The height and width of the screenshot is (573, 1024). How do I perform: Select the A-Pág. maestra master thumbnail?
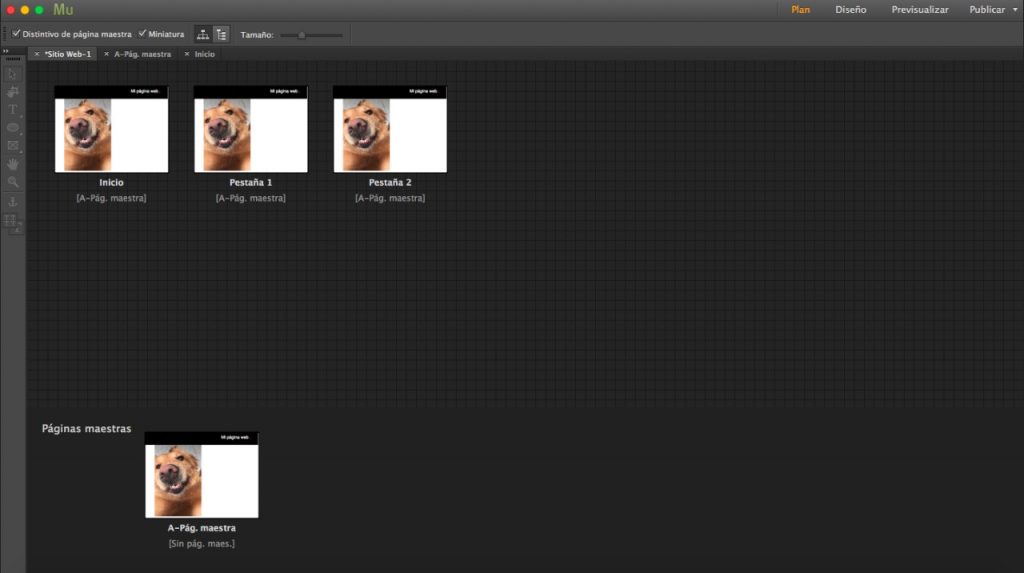(x=202, y=475)
